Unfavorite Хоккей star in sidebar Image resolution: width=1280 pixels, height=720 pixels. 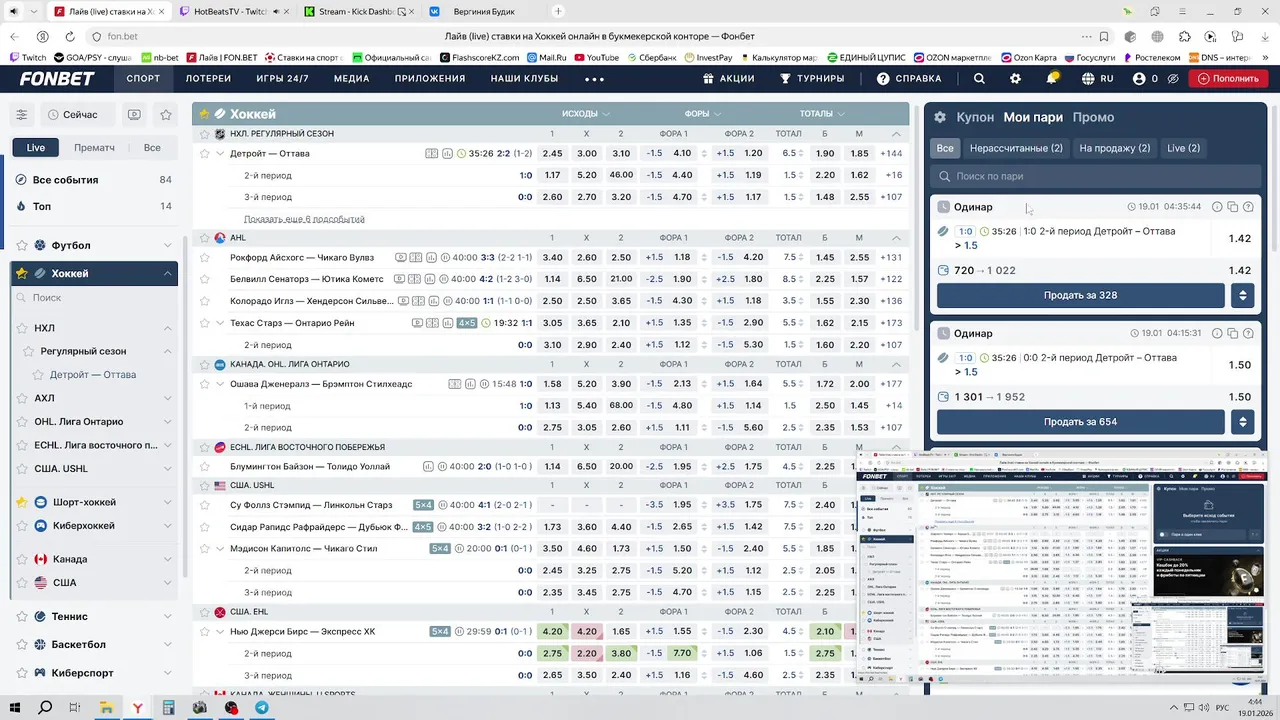[x=21, y=273]
